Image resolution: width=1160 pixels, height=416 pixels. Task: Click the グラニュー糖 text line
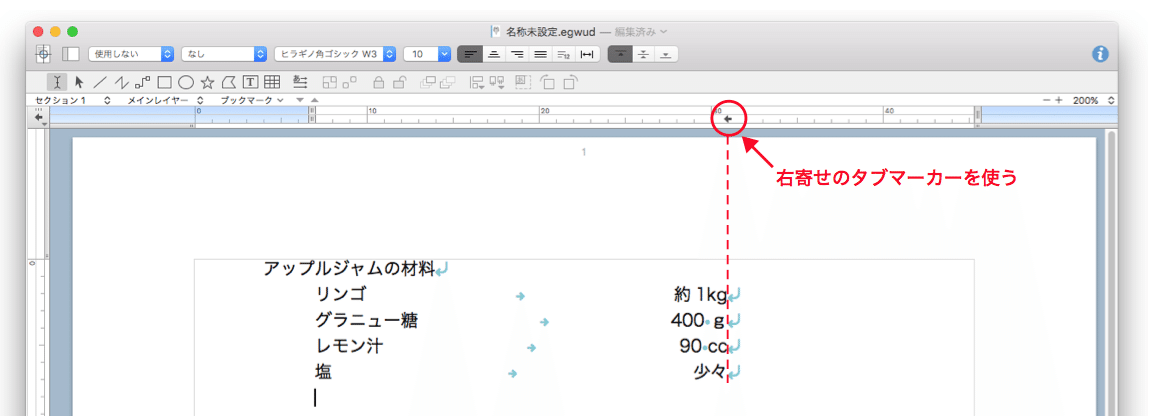[366, 321]
